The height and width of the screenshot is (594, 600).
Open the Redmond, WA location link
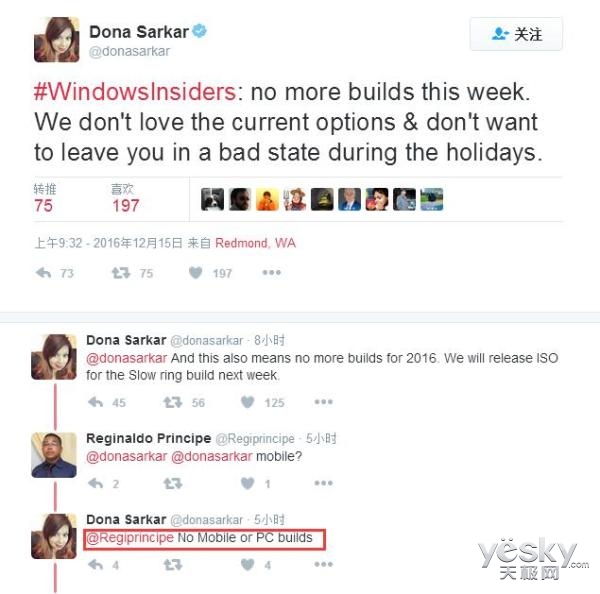click(x=255, y=243)
